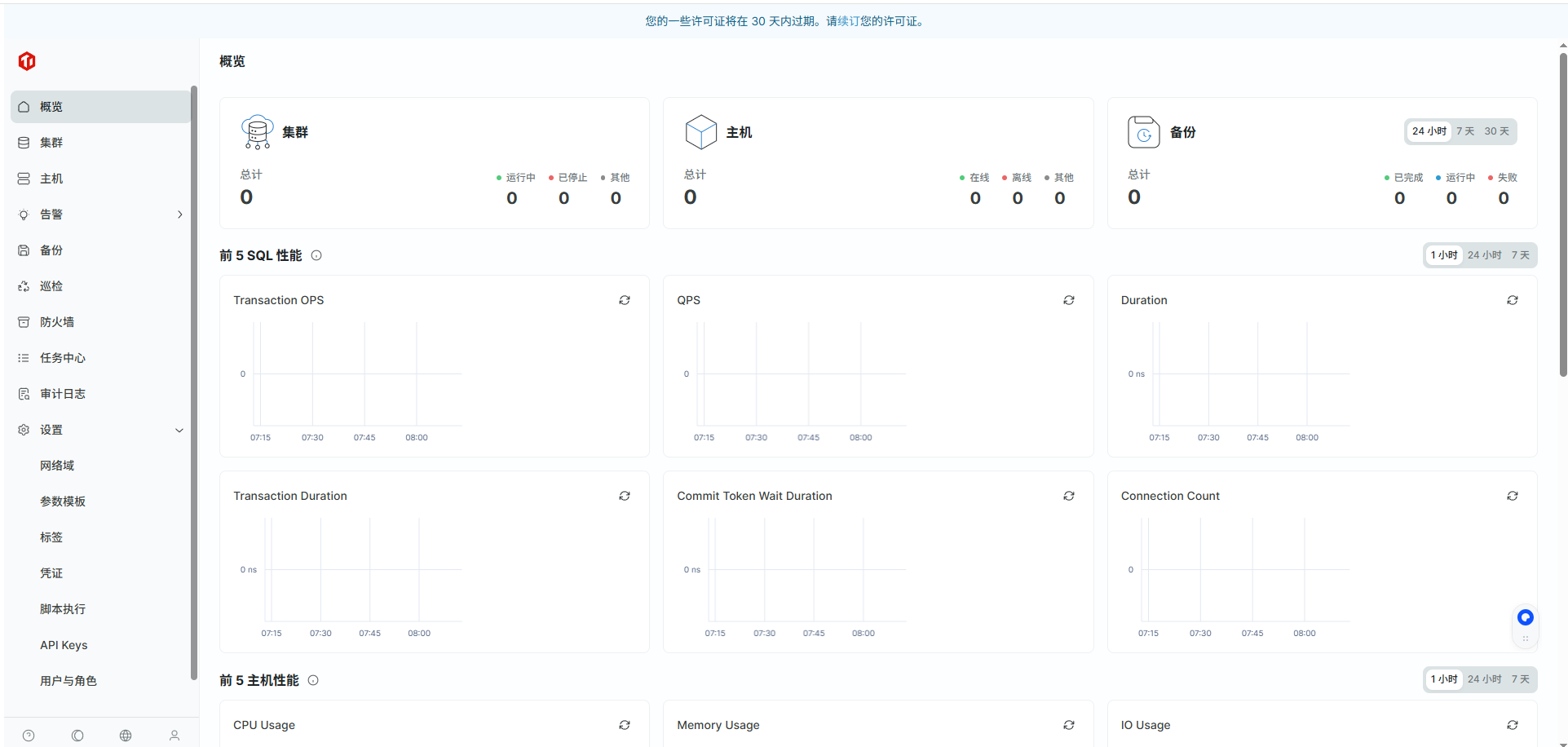Click the language globe icon
The width and height of the screenshot is (1568, 747).
click(126, 736)
